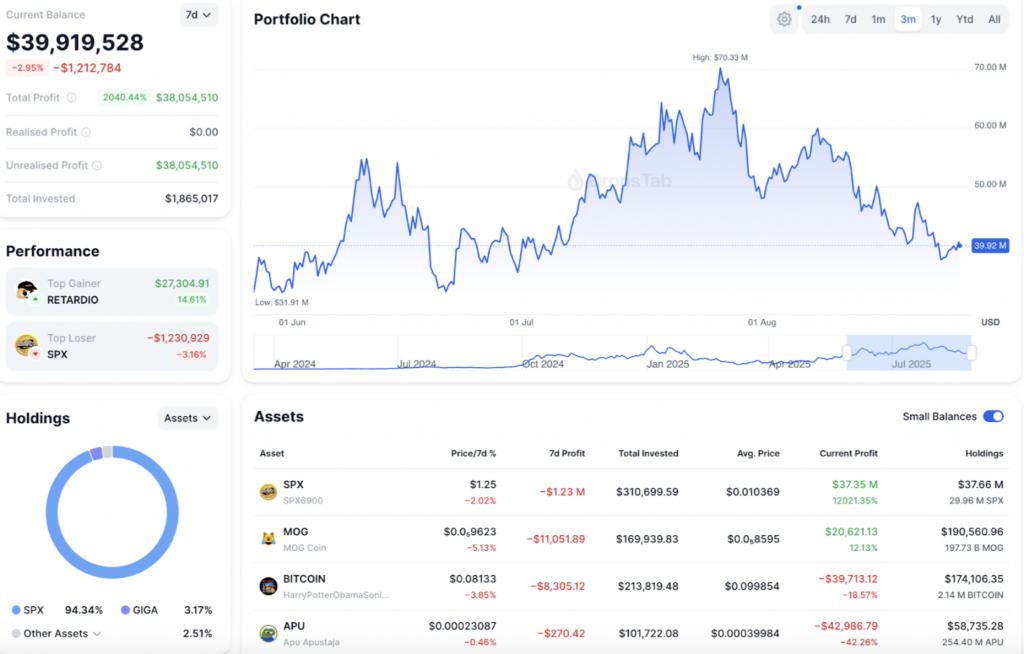Click APU holdings value $58,735.28
This screenshot has width=1024, height=654.
975,626
